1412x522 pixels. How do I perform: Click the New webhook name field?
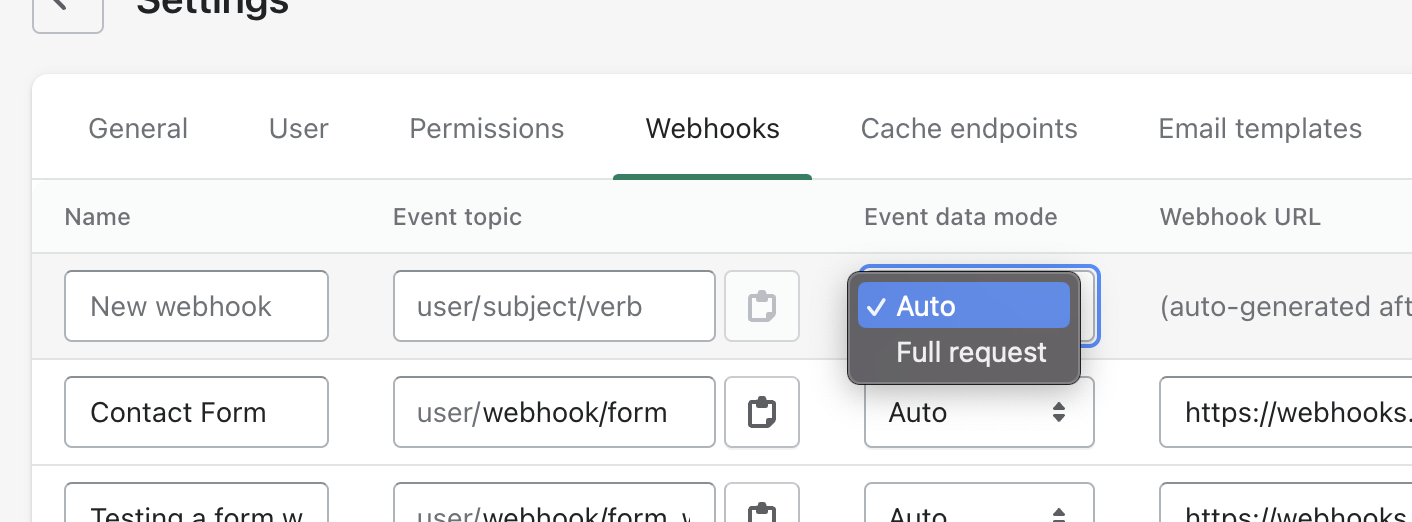point(196,306)
